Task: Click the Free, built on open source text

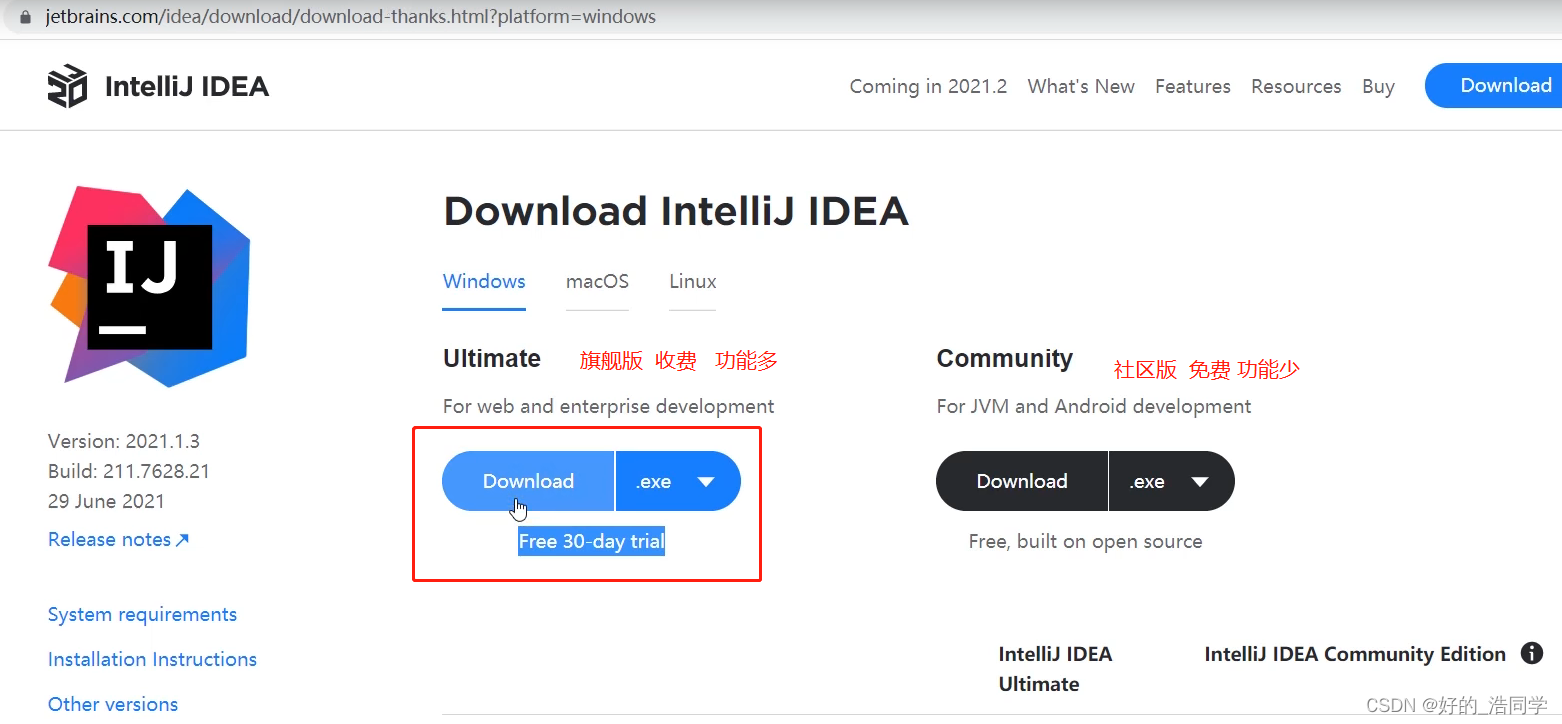Action: (x=1085, y=541)
